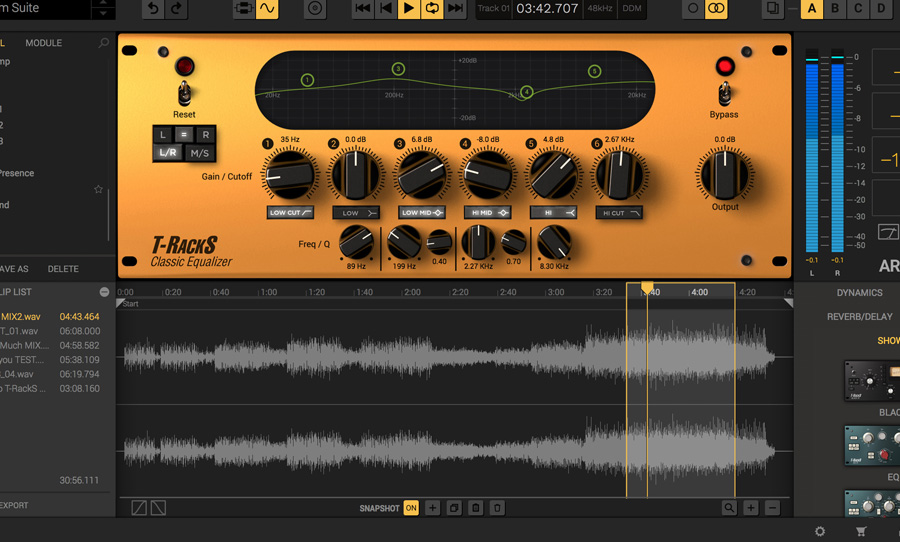Remove clip with minus icon in clip list
Viewport: 900px width, 542px height.
coord(104,292)
